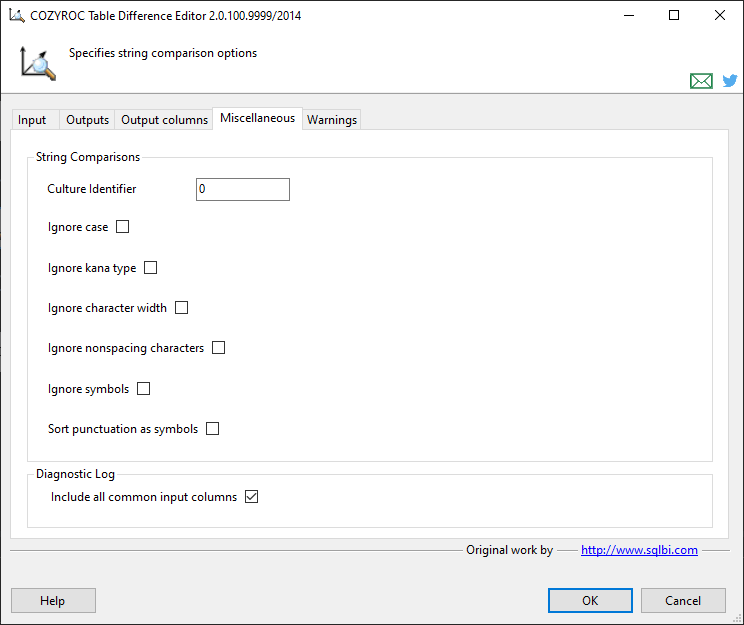This screenshot has width=744, height=625.
Task: Click the Diagnostic Log group label
Action: 75,474
